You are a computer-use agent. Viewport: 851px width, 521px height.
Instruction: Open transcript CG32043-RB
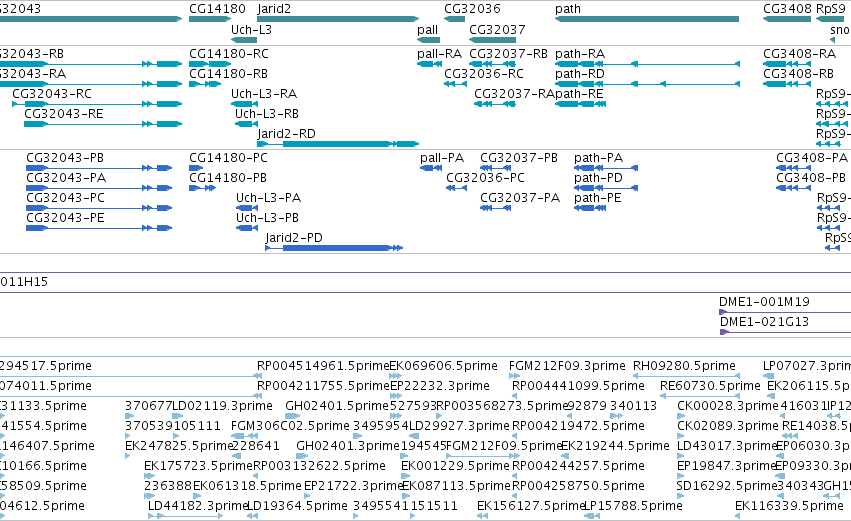(x=31, y=54)
